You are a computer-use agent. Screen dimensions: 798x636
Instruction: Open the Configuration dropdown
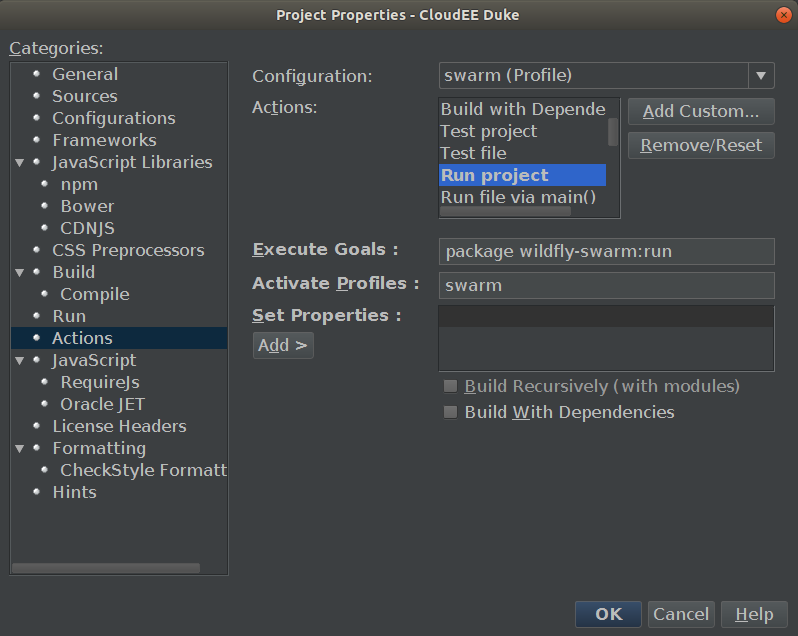click(761, 75)
